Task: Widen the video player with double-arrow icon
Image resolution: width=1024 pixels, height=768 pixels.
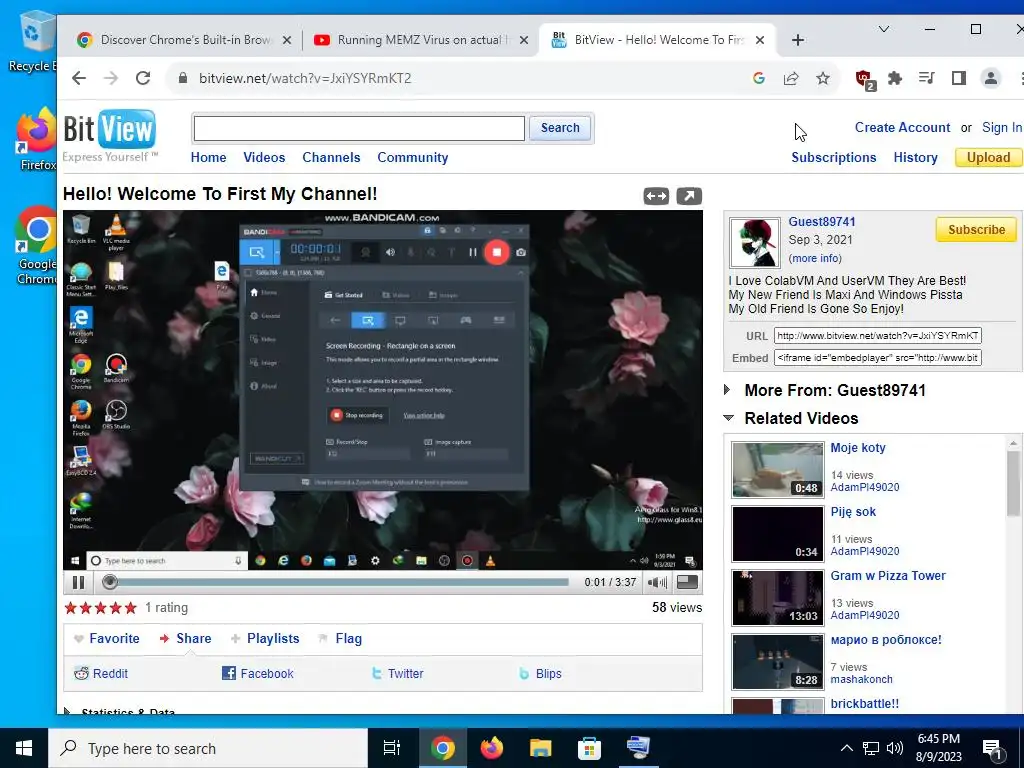Action: point(656,196)
